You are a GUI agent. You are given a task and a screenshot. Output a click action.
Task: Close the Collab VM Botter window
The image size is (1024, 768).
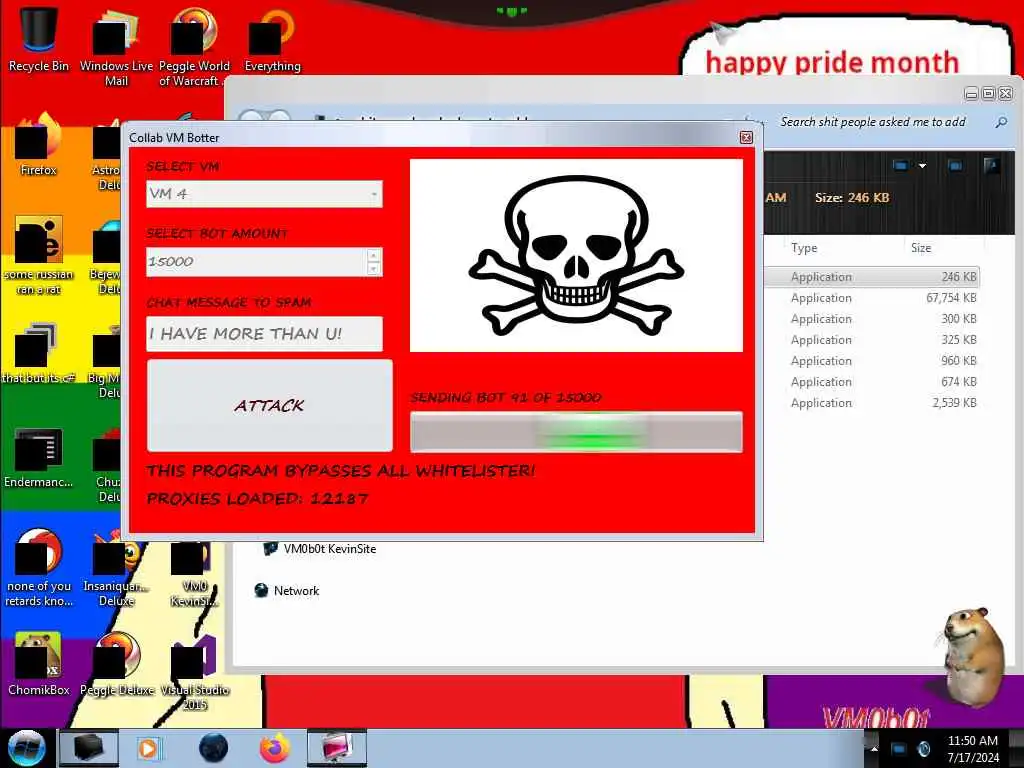tap(746, 137)
